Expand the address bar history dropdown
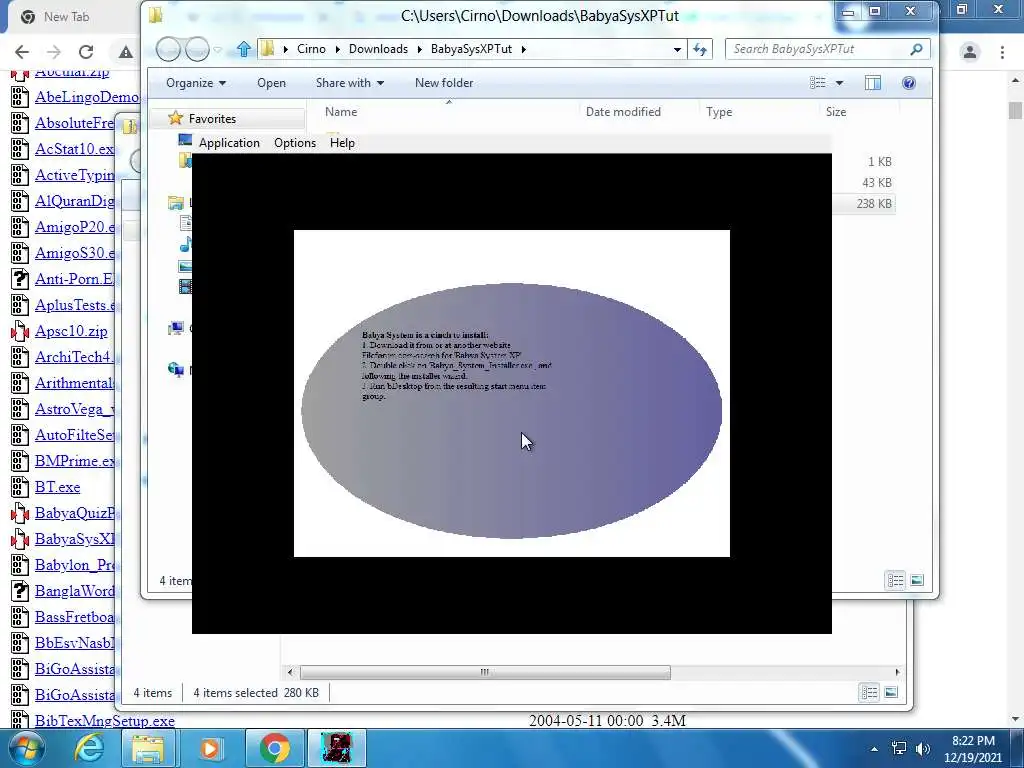1024x768 pixels. (x=677, y=49)
